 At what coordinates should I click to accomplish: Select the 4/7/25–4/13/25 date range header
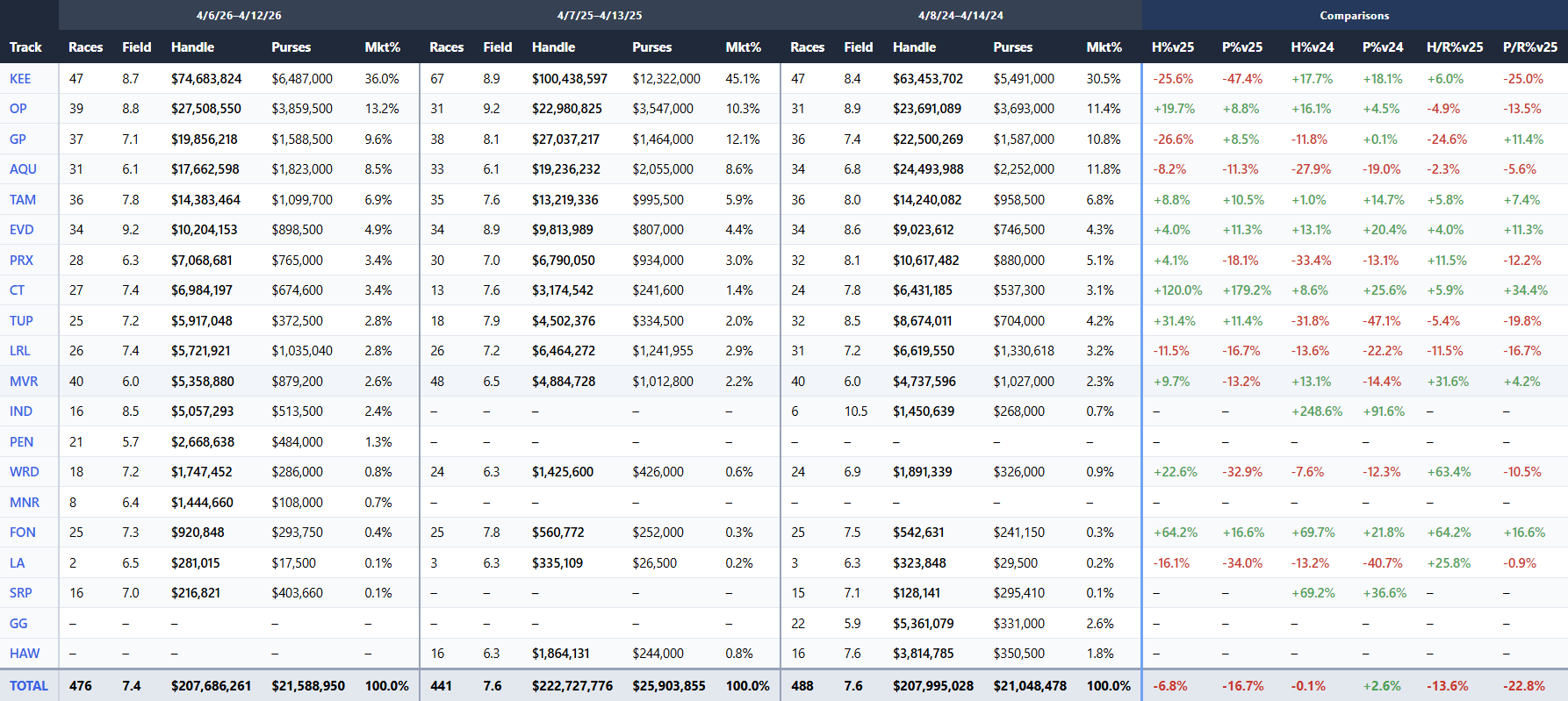[x=600, y=16]
